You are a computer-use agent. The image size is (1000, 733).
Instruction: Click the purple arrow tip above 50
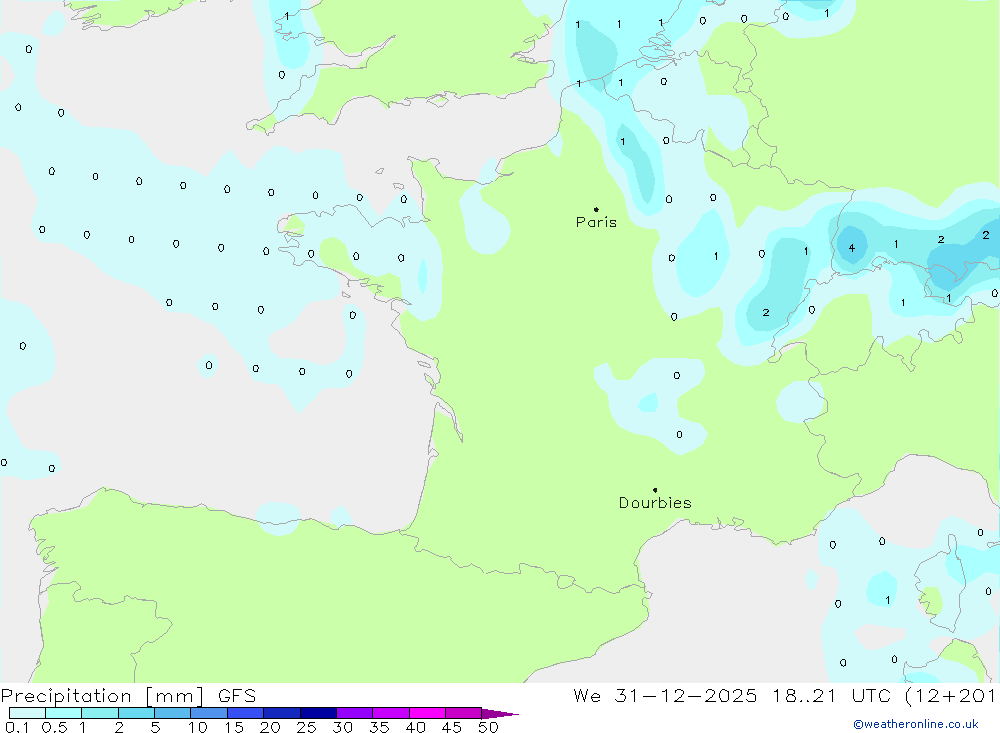[x=500, y=714]
